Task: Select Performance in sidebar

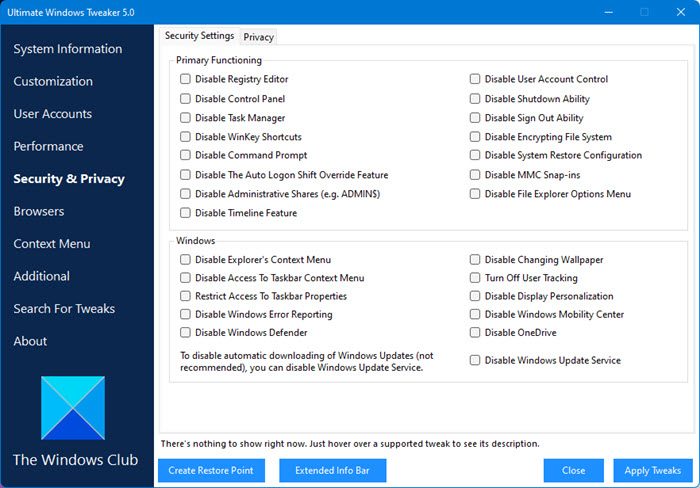Action: click(x=48, y=146)
